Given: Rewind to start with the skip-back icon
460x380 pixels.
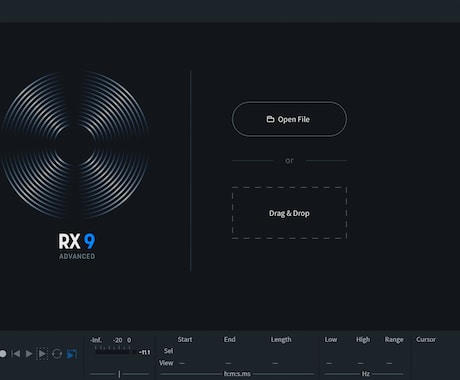Looking at the screenshot, I should pyautogui.click(x=16, y=354).
